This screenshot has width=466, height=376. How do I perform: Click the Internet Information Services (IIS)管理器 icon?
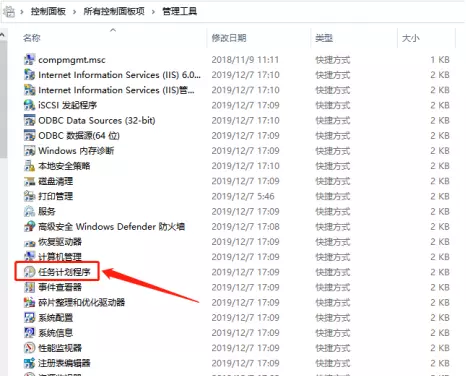click(x=29, y=90)
